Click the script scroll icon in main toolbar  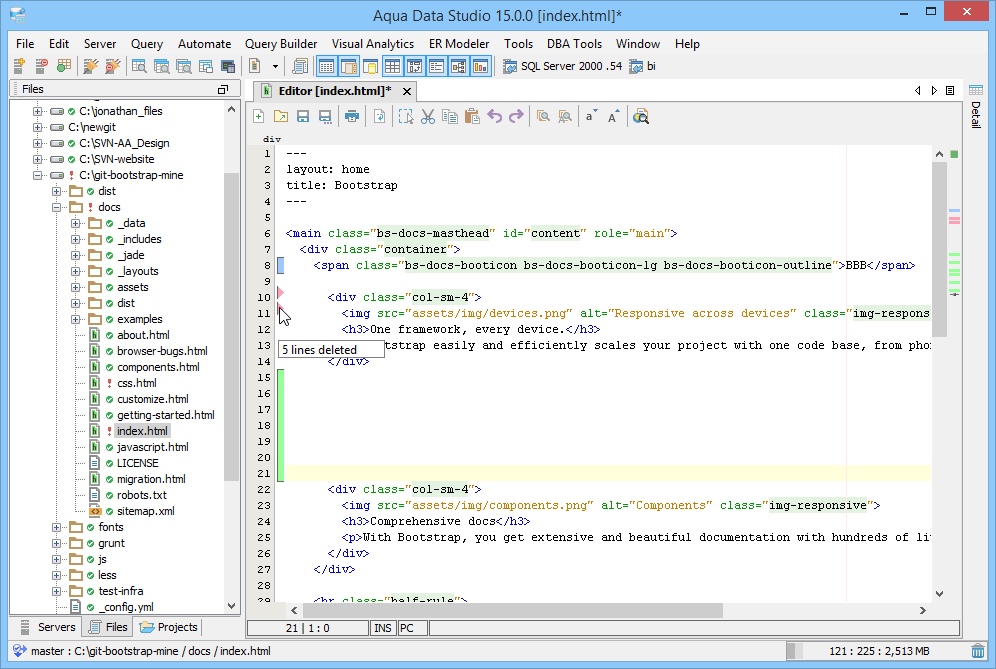click(300, 65)
